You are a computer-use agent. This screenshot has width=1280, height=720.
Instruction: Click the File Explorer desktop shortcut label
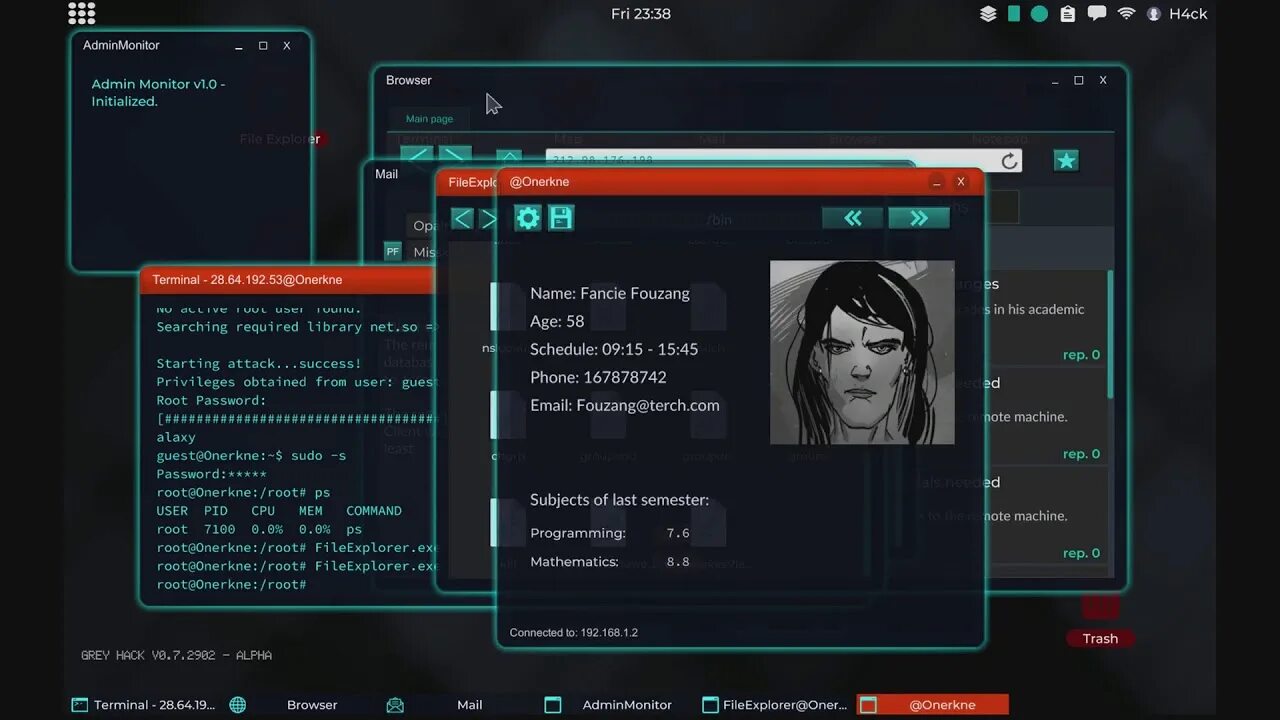click(x=280, y=139)
